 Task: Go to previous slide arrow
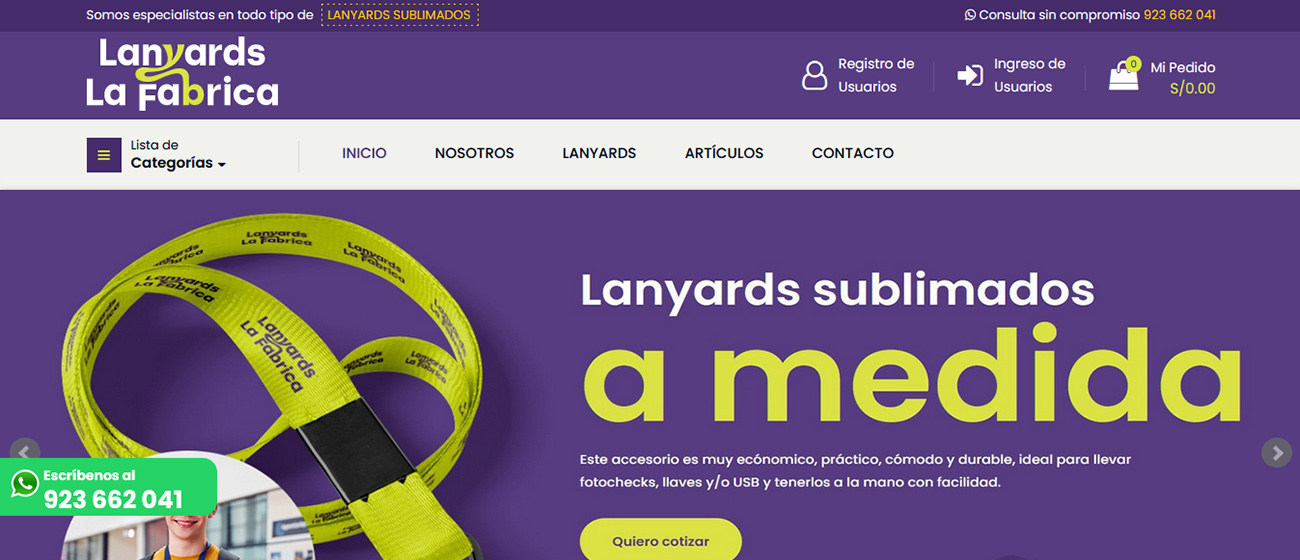24,452
